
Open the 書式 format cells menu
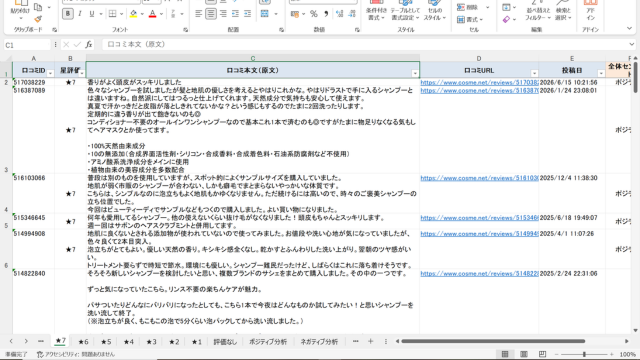point(469,19)
